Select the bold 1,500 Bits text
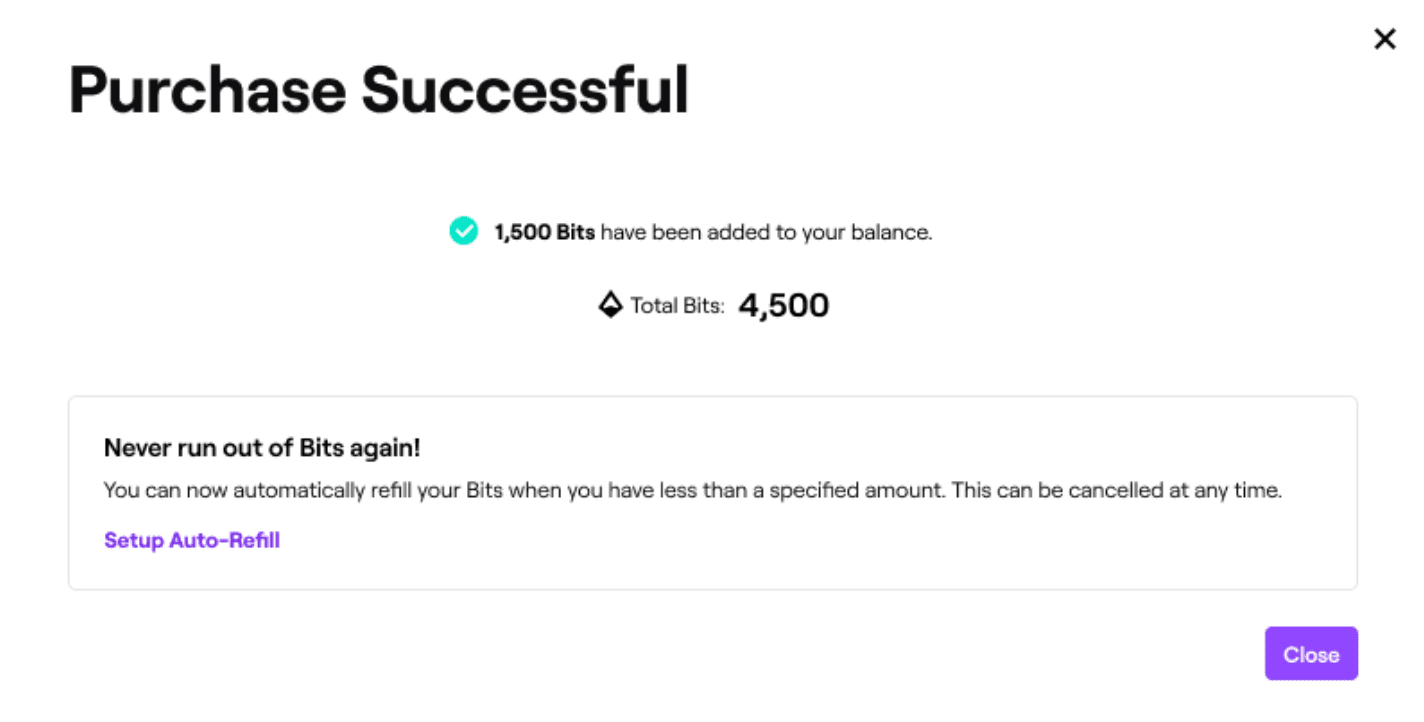1424x722 pixels. pyautogui.click(x=545, y=233)
